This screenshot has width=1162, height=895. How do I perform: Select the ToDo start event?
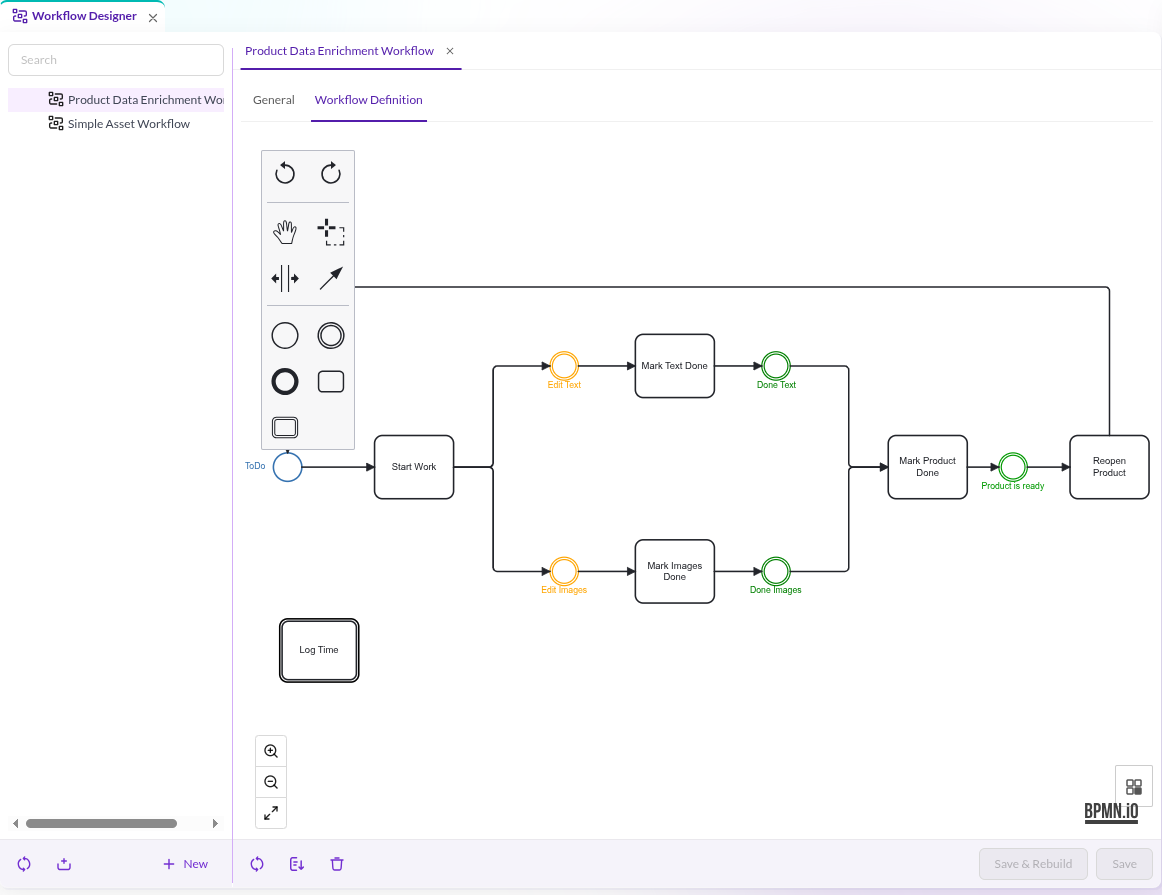[288, 467]
